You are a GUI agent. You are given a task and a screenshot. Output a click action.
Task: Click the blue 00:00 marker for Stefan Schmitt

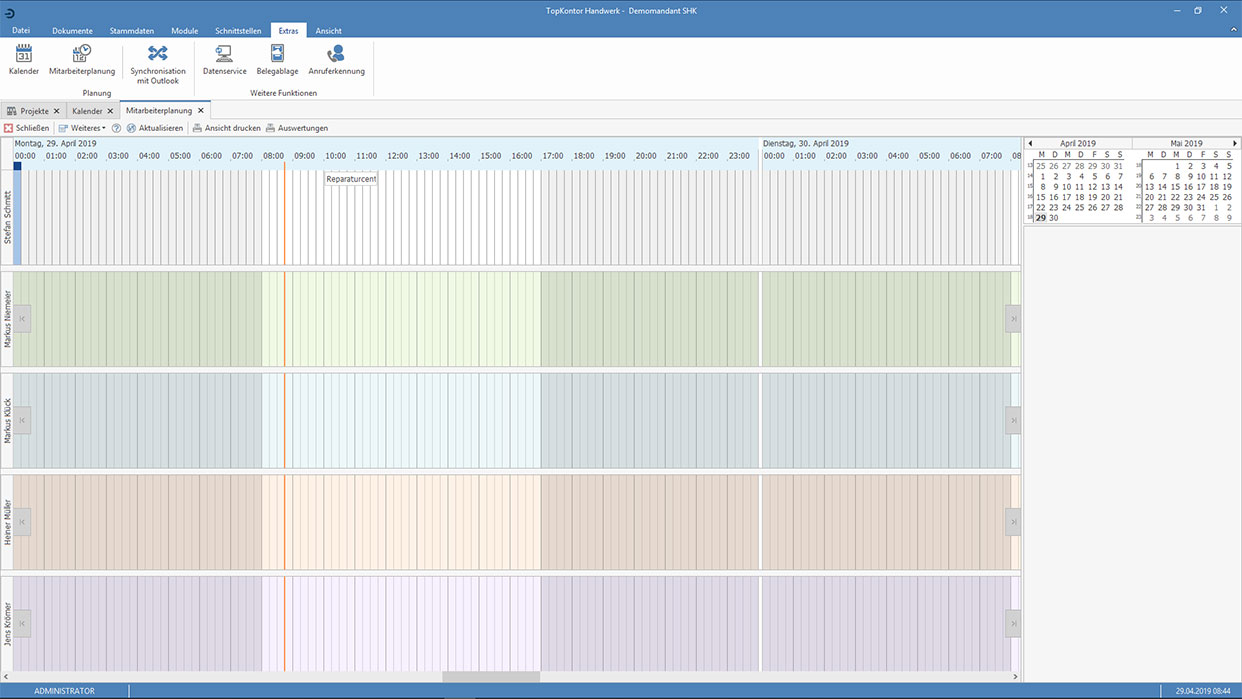pos(17,167)
